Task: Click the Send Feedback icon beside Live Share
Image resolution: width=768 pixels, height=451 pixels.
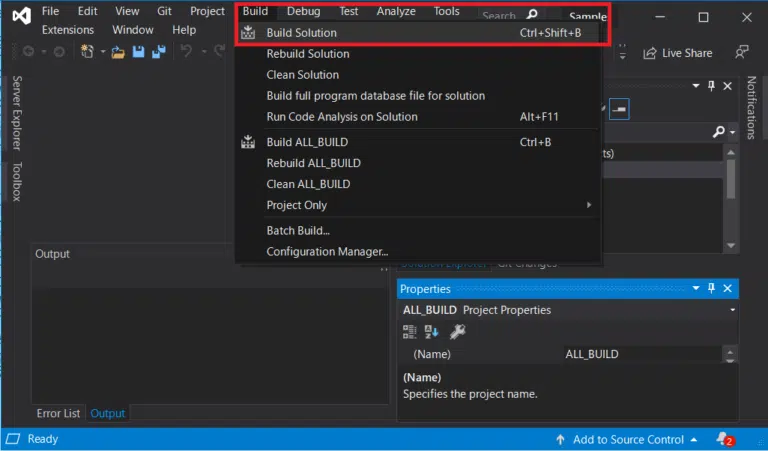Action: pyautogui.click(x=741, y=52)
